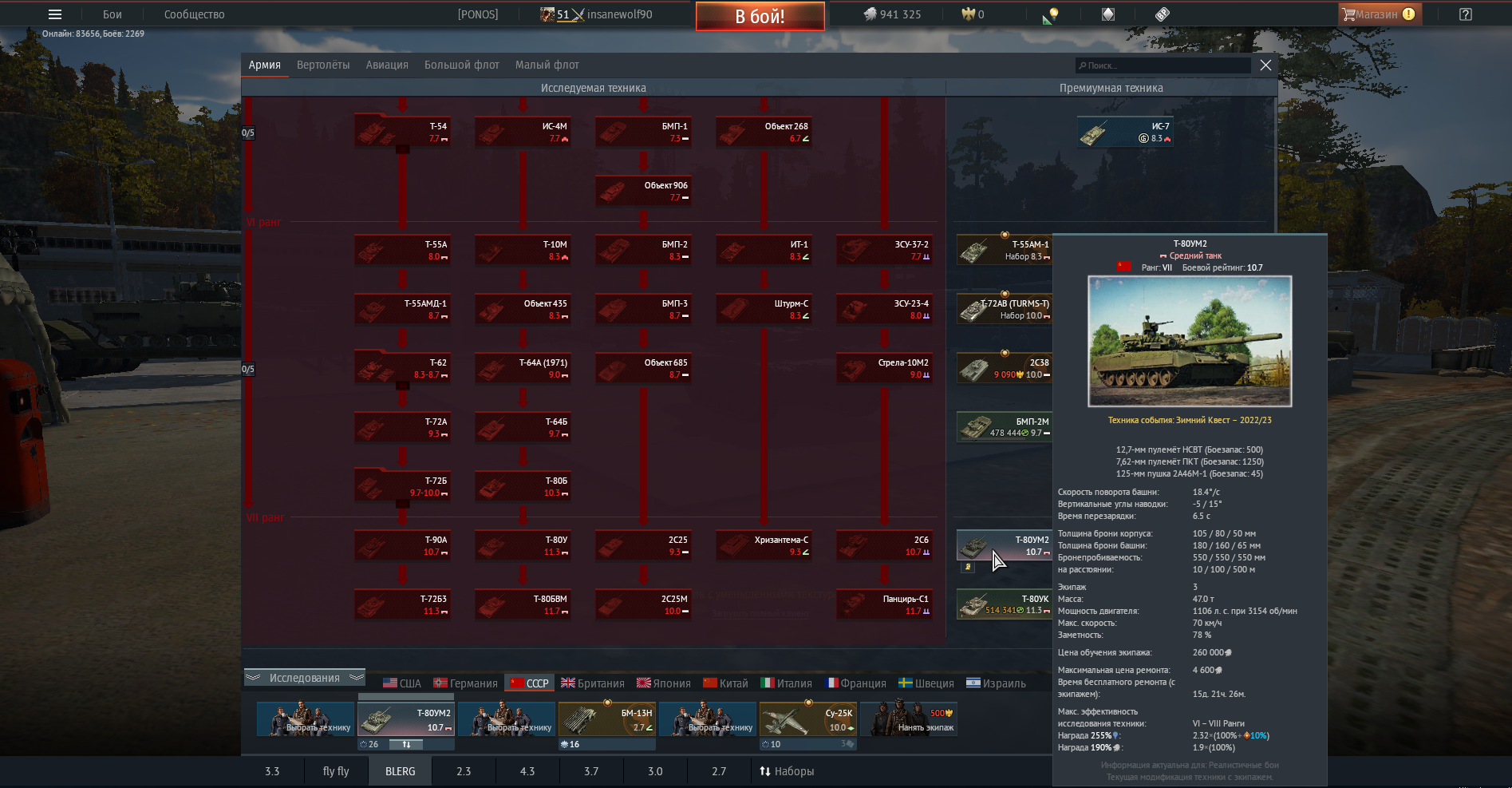This screenshot has width=1512, height=788.
Task: Select the США nation
Action: 402,683
